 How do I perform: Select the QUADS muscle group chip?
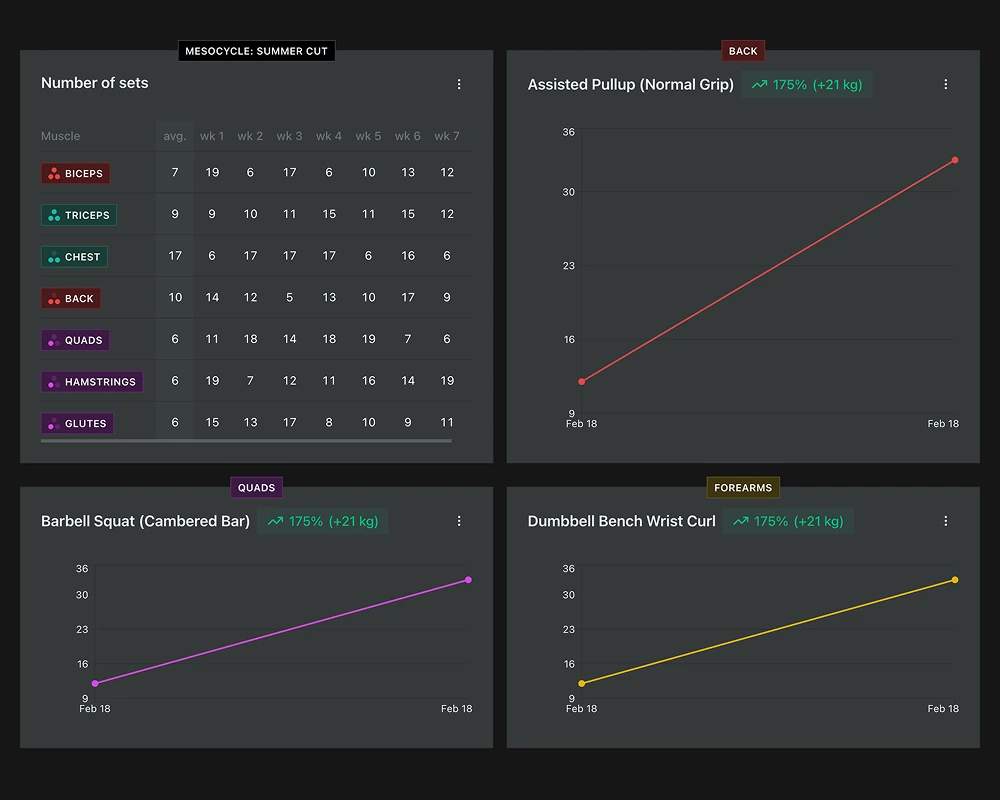pos(74,339)
